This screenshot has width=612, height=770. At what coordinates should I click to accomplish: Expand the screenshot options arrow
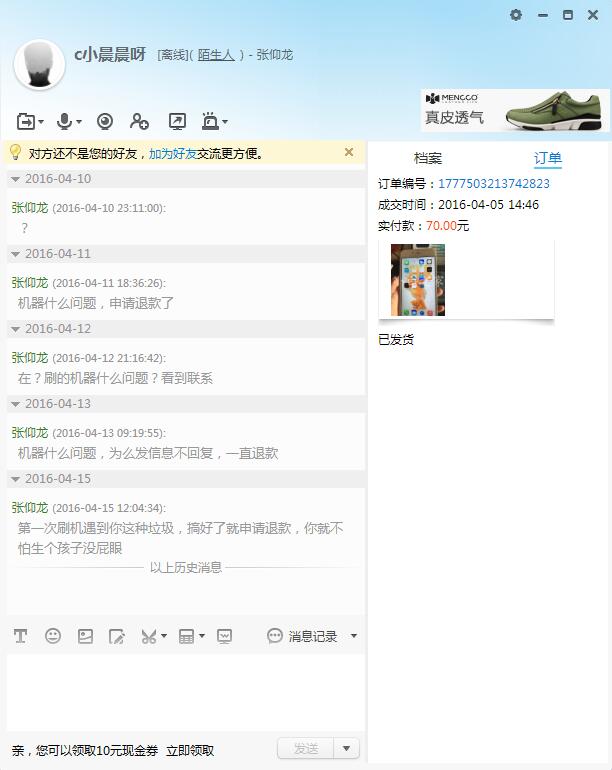coord(164,636)
